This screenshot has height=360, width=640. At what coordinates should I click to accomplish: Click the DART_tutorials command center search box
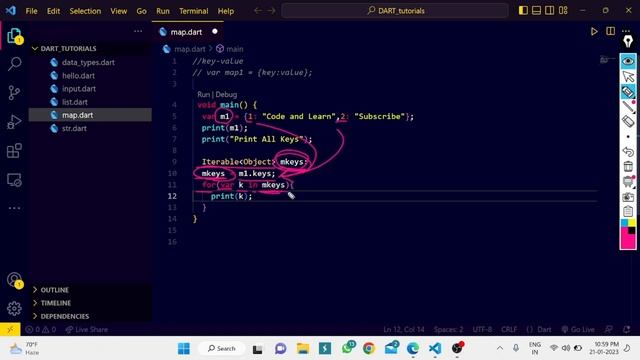395,11
